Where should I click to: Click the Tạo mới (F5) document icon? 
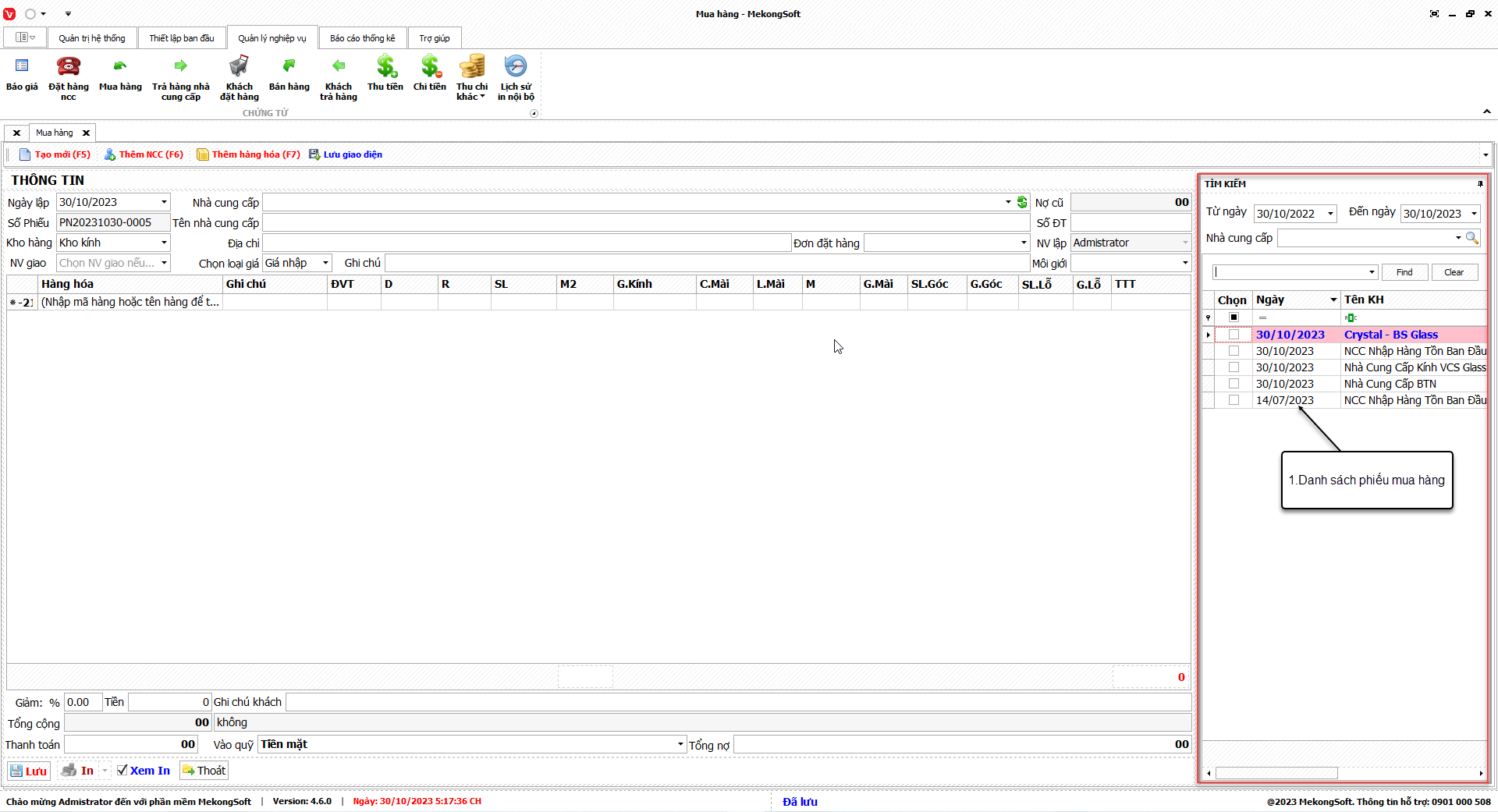tap(25, 154)
